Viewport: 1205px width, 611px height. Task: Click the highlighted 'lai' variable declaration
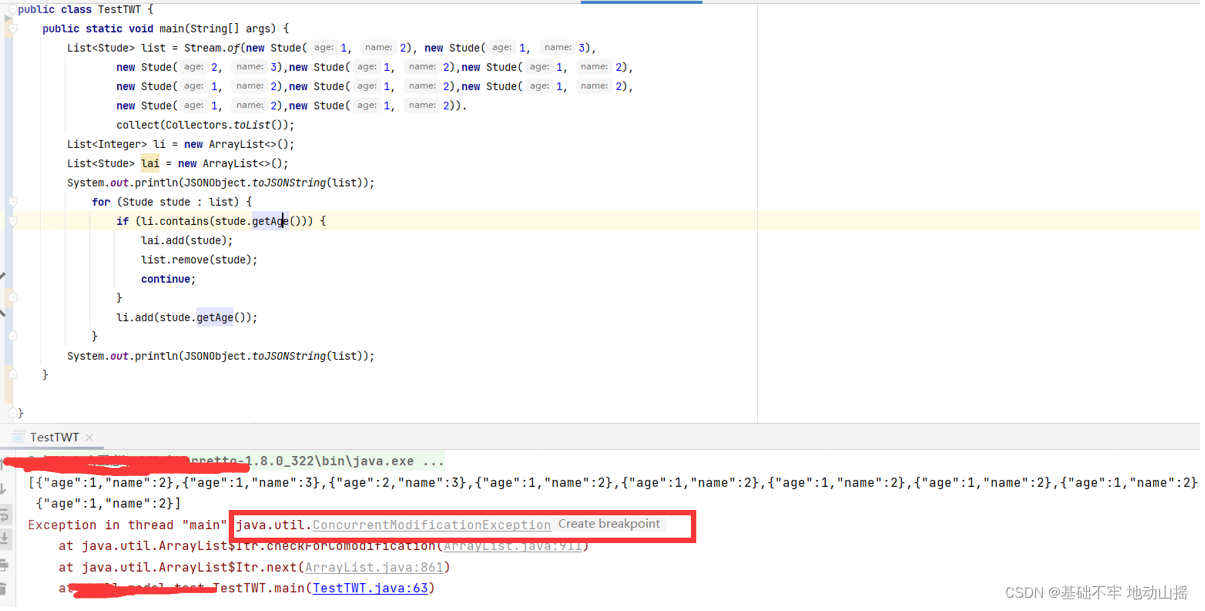(149, 163)
